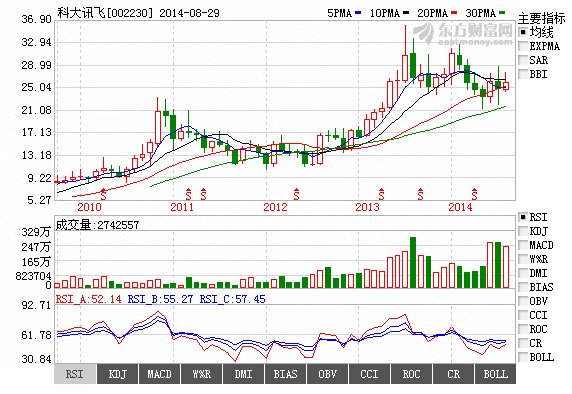The image size is (572, 394).
Task: Check the CR side indicator option
Action: pyautogui.click(x=523, y=343)
